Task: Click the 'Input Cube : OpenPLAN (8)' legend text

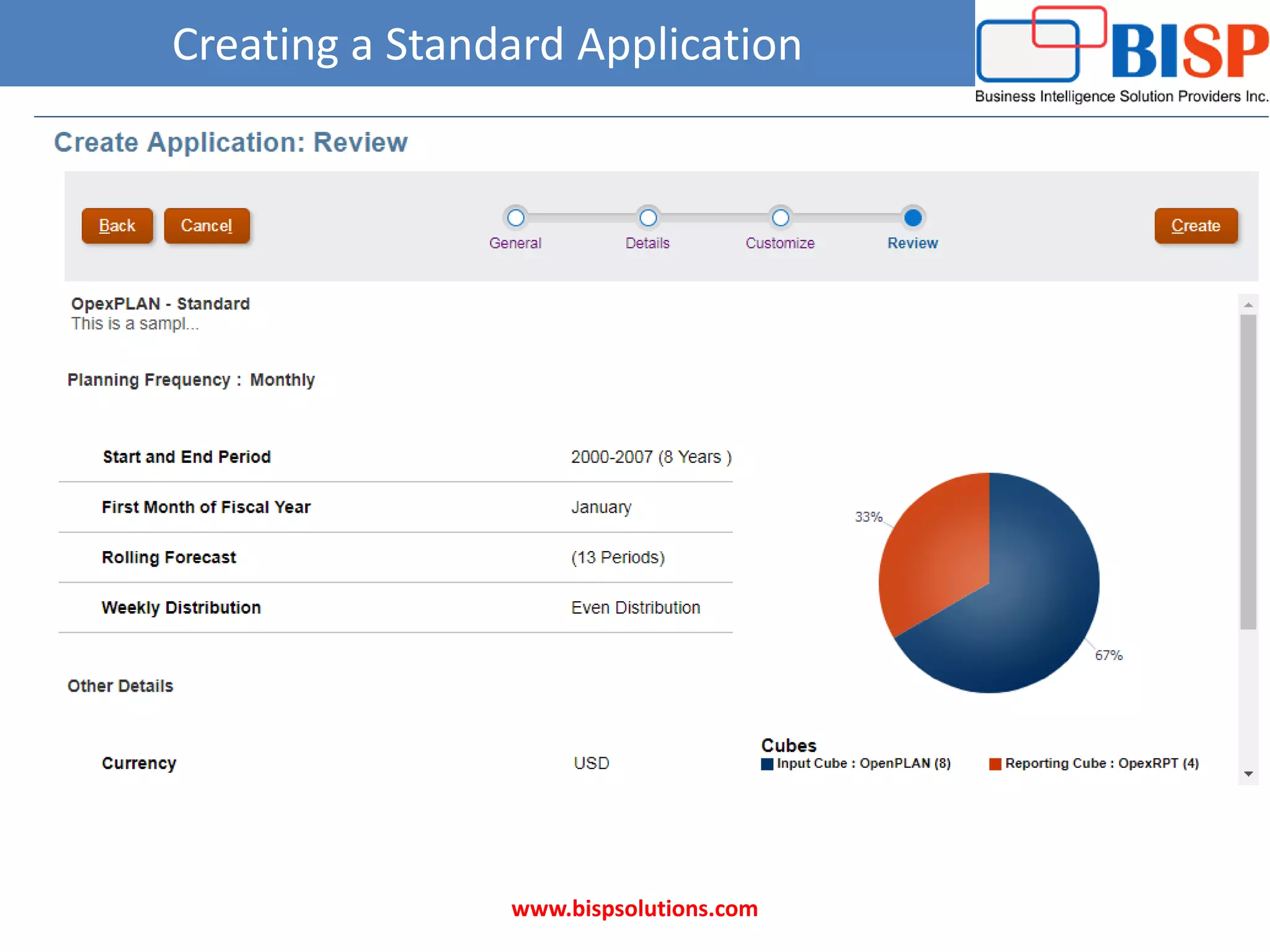Action: pos(864,763)
